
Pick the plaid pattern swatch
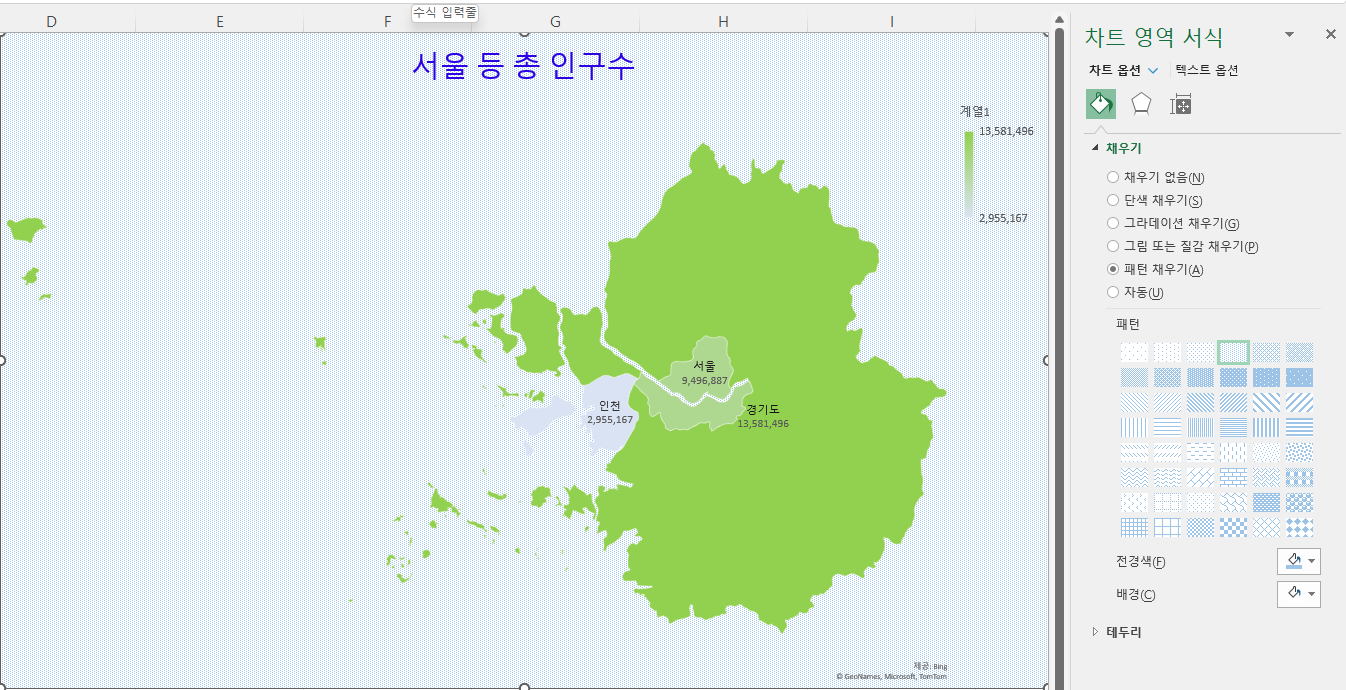[x=1299, y=477]
